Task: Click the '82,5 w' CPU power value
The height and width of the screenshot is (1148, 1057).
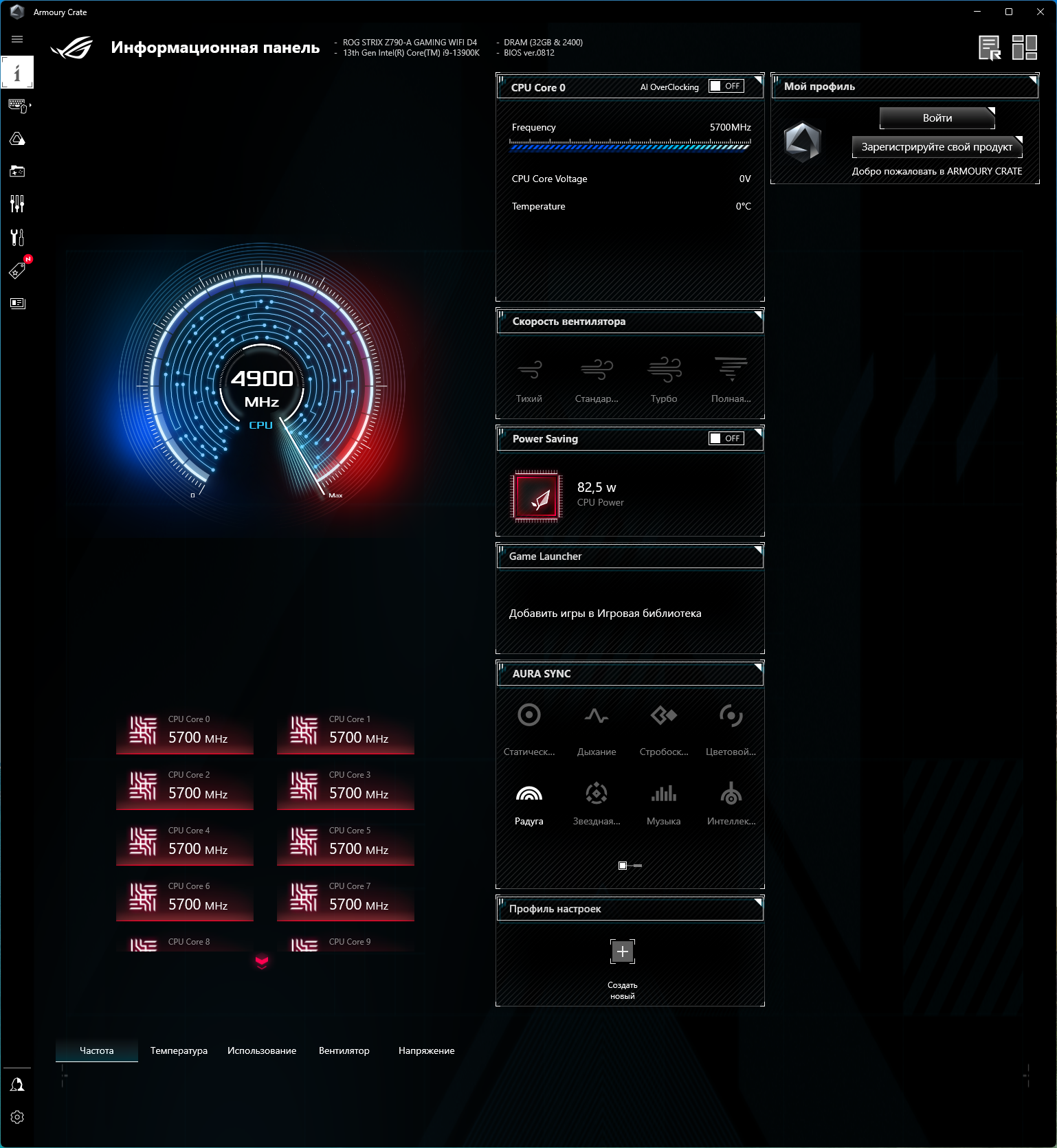Action: [x=597, y=487]
